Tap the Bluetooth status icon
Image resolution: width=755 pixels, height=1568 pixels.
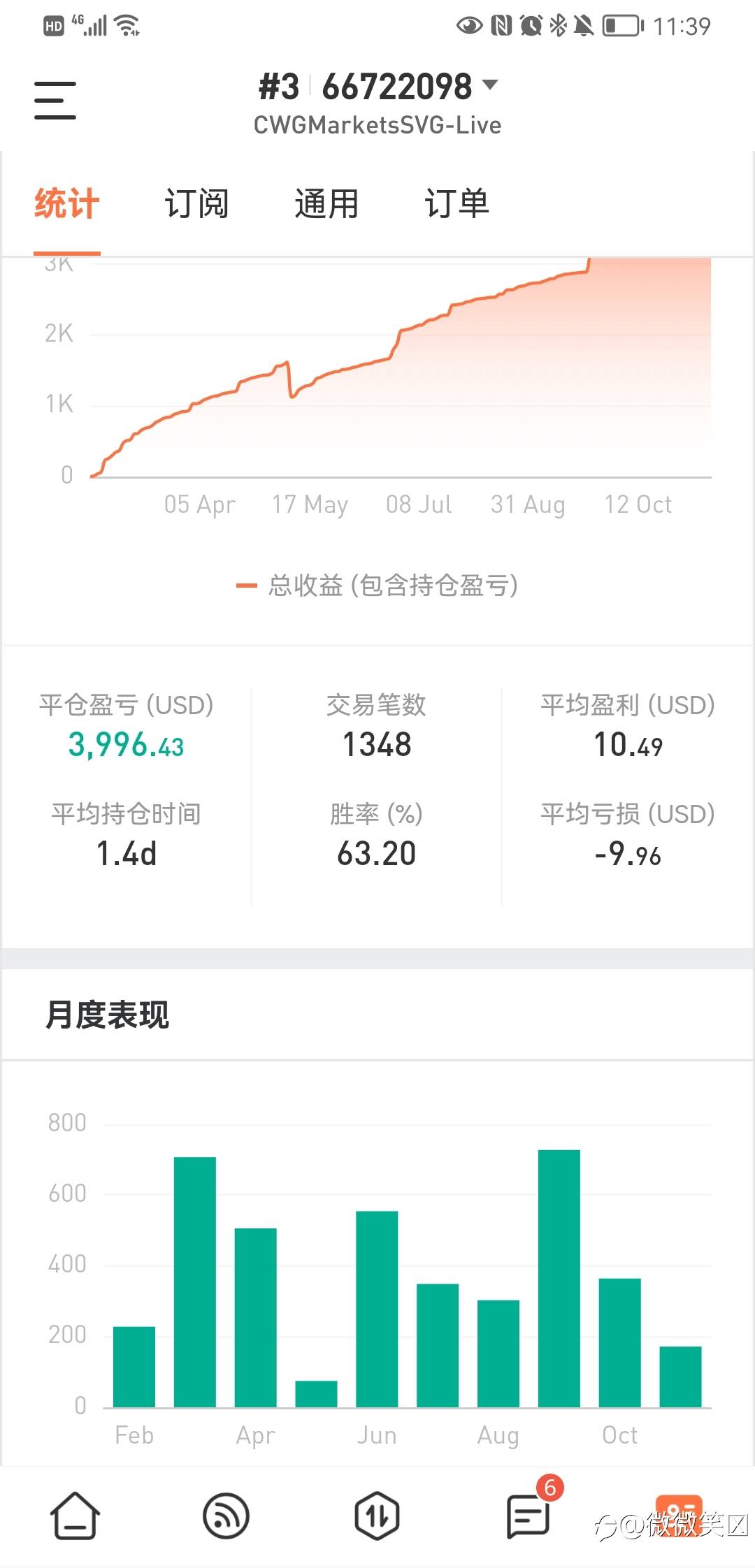(558, 27)
